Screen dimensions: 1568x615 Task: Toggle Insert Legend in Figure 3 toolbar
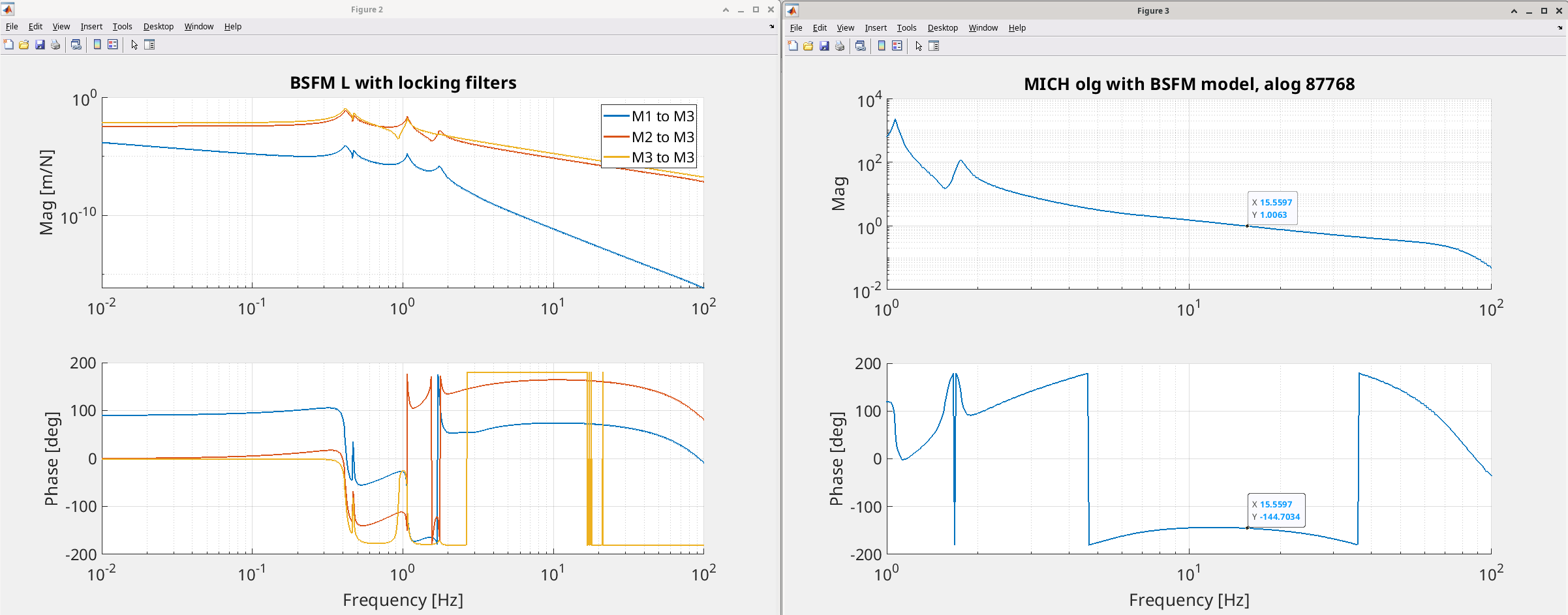tap(897, 46)
